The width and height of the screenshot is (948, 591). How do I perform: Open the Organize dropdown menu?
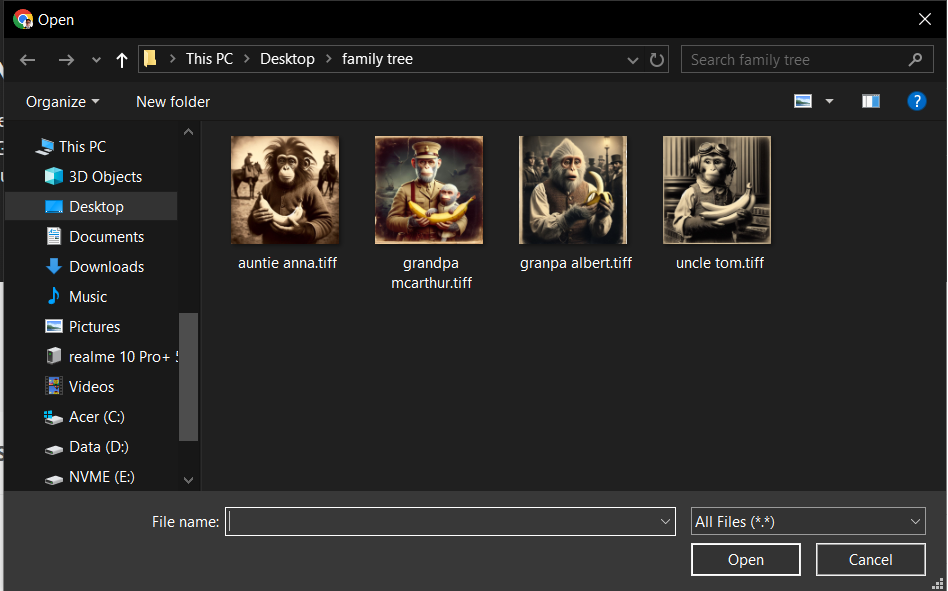point(62,101)
